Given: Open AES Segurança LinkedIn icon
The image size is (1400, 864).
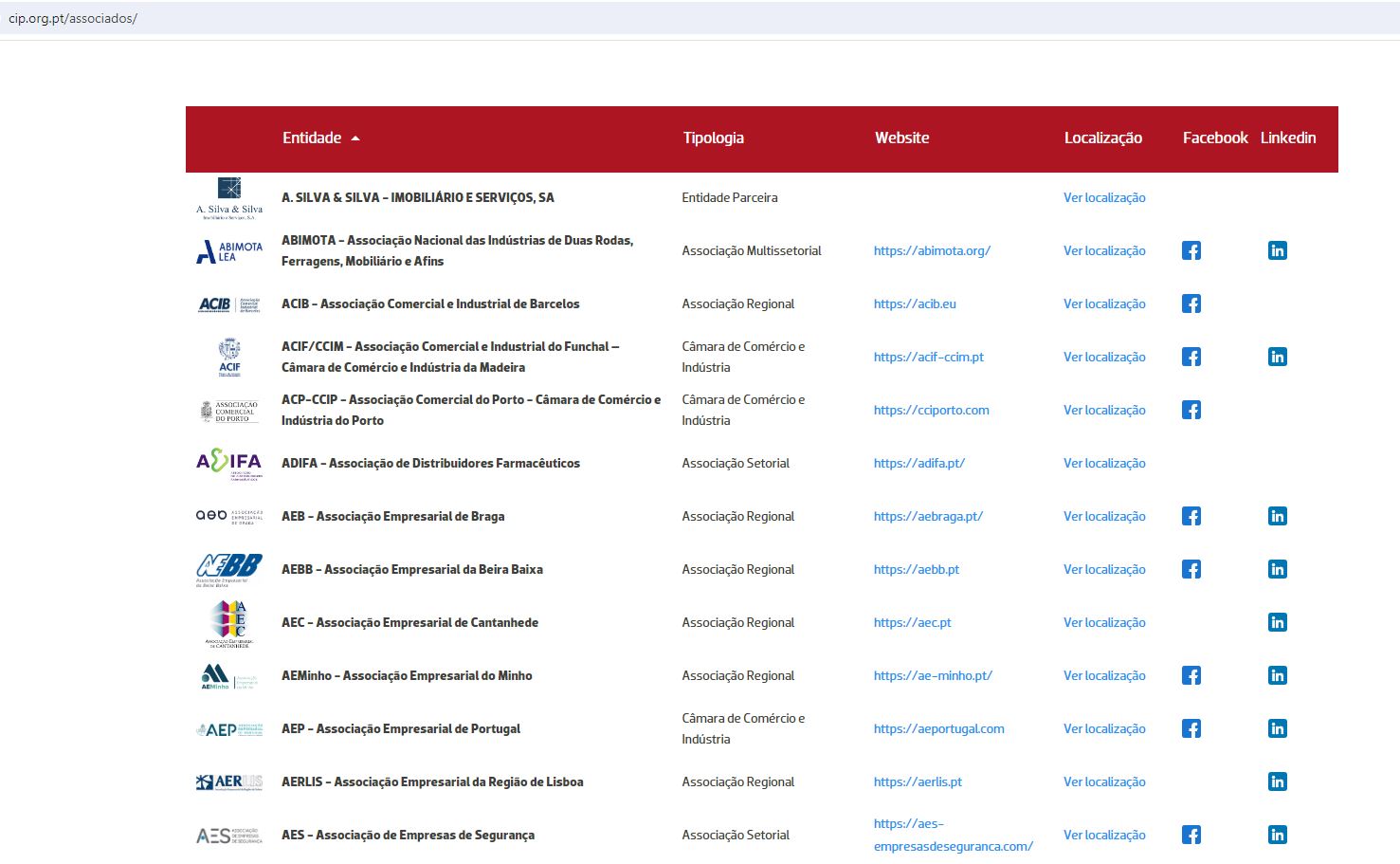Looking at the screenshot, I should coord(1278,835).
